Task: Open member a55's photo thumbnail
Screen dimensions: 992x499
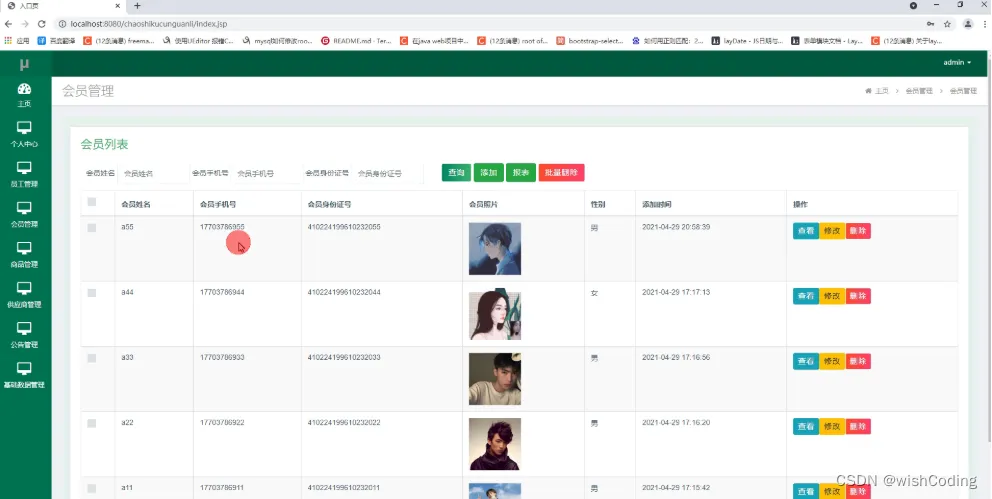Action: pyautogui.click(x=495, y=249)
